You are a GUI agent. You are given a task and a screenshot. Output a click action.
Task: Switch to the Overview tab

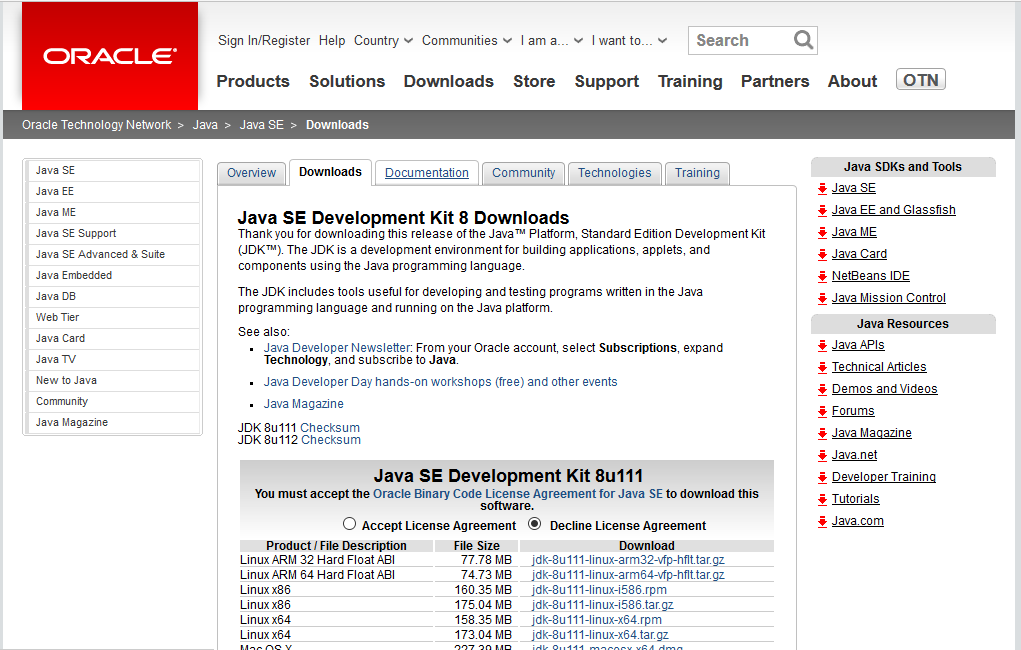(251, 173)
